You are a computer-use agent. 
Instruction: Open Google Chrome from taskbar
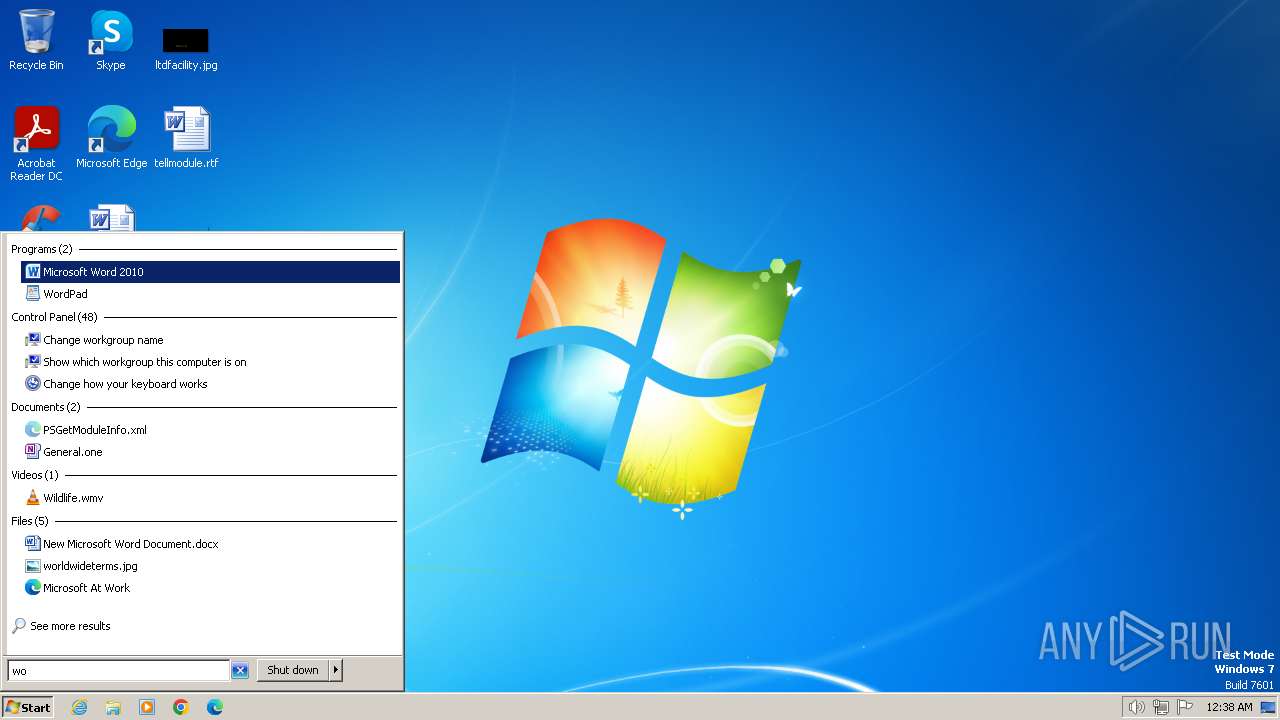pyautogui.click(x=181, y=707)
